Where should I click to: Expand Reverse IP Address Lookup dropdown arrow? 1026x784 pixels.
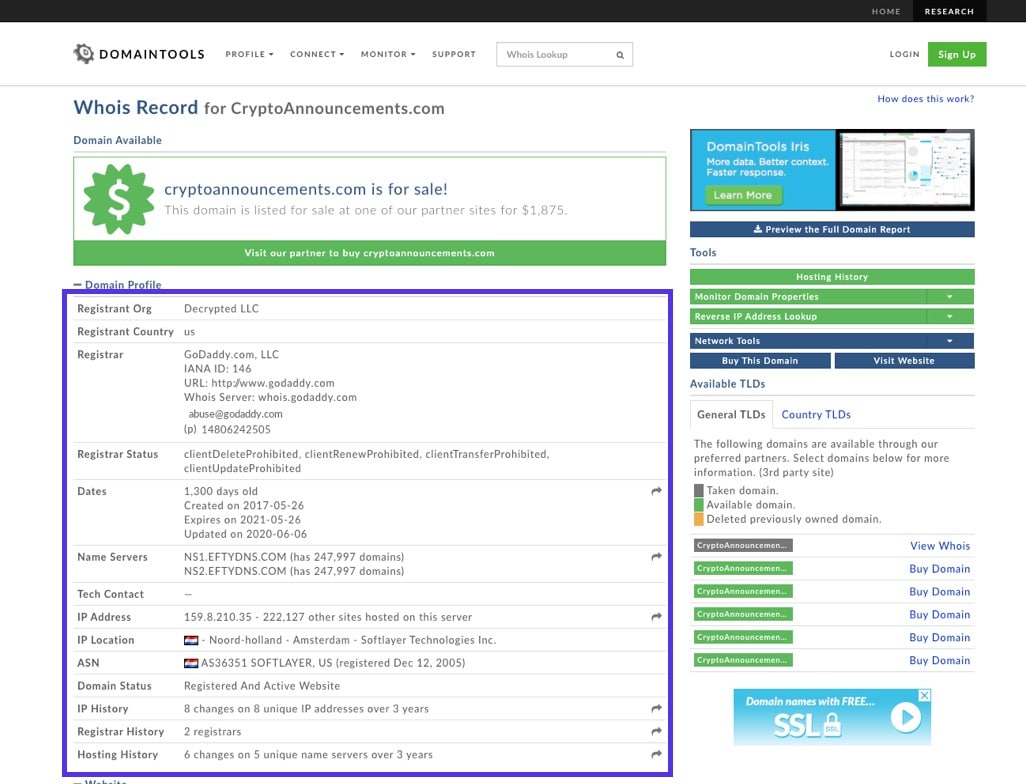pyautogui.click(x=950, y=317)
